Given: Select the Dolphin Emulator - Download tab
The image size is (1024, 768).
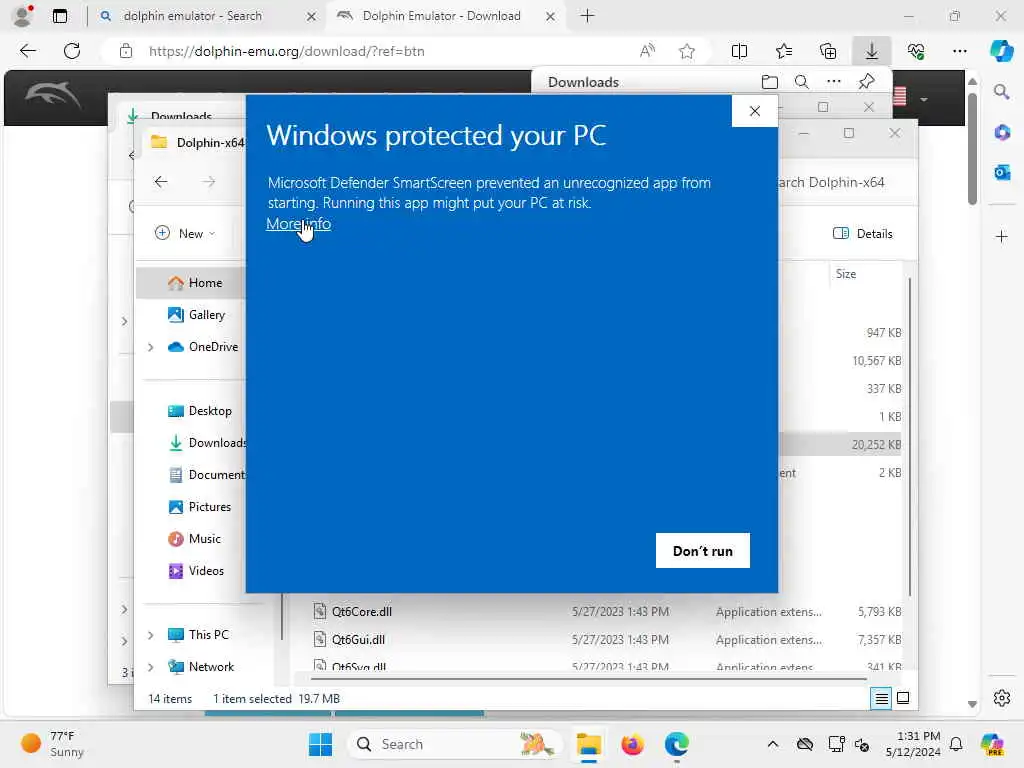Looking at the screenshot, I should [447, 16].
